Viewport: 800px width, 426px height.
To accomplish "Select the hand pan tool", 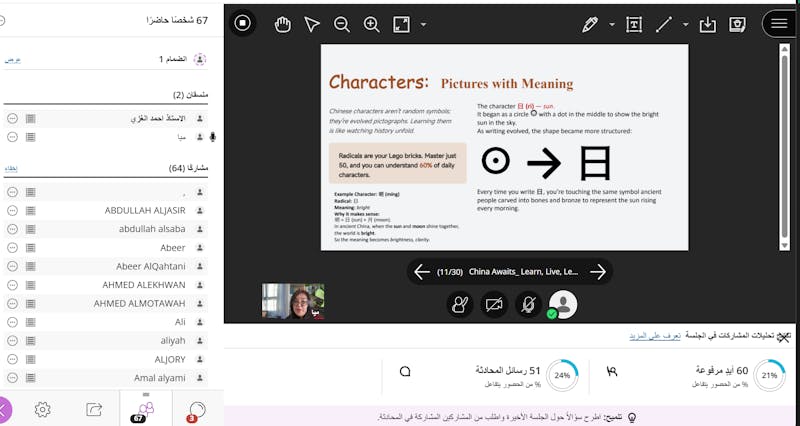I will coord(283,24).
